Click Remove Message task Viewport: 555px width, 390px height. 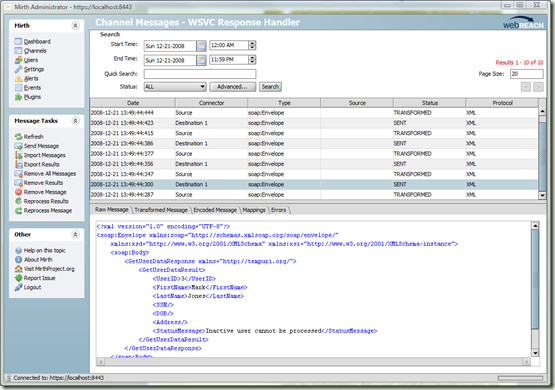pos(40,192)
